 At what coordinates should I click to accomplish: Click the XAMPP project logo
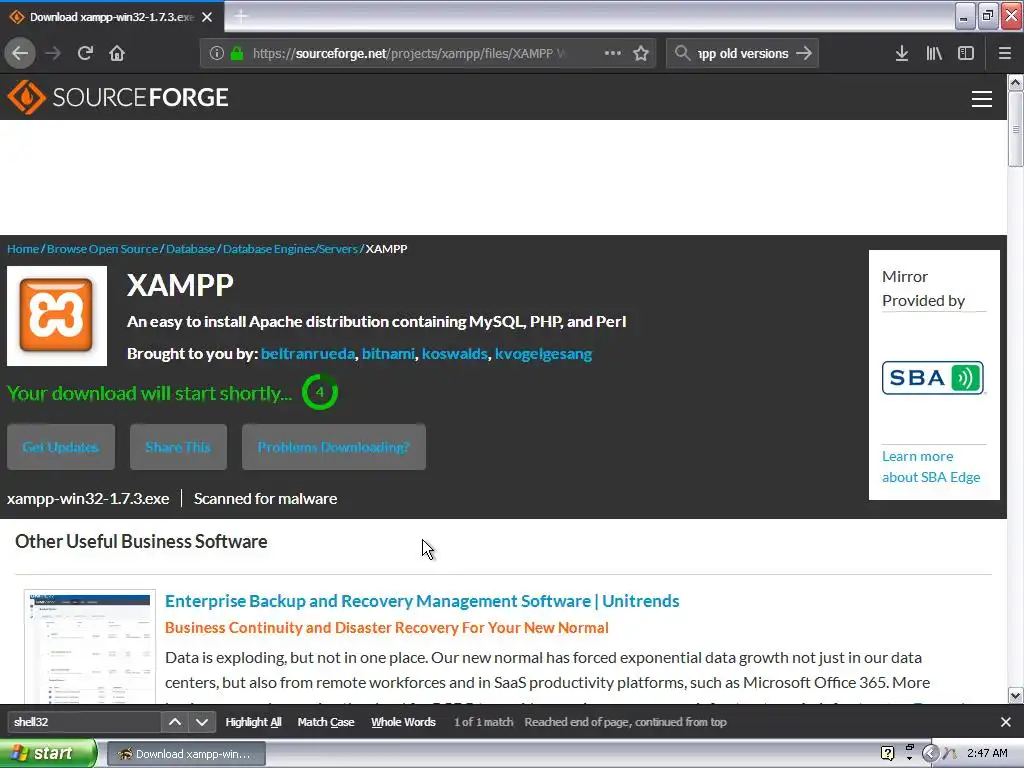click(57, 315)
